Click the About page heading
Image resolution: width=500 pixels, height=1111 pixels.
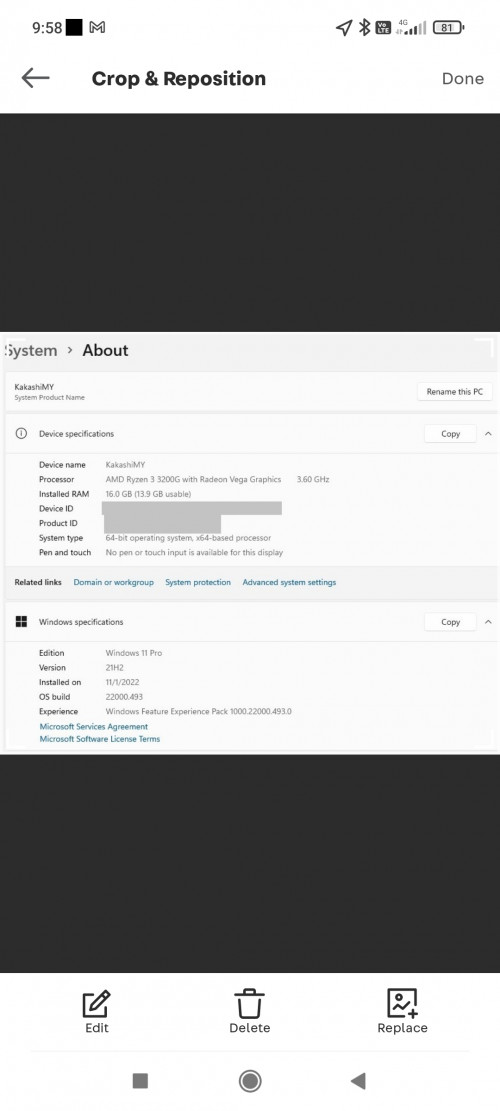[x=105, y=350]
